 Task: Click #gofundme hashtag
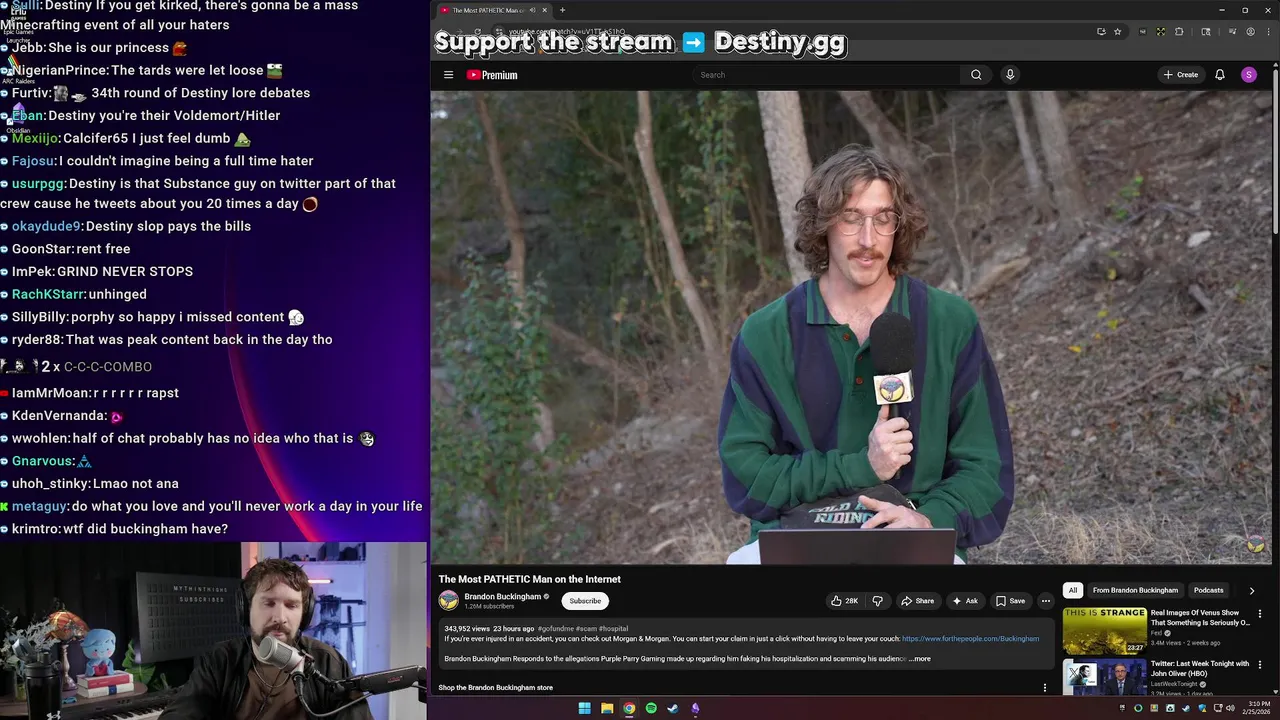(556, 629)
